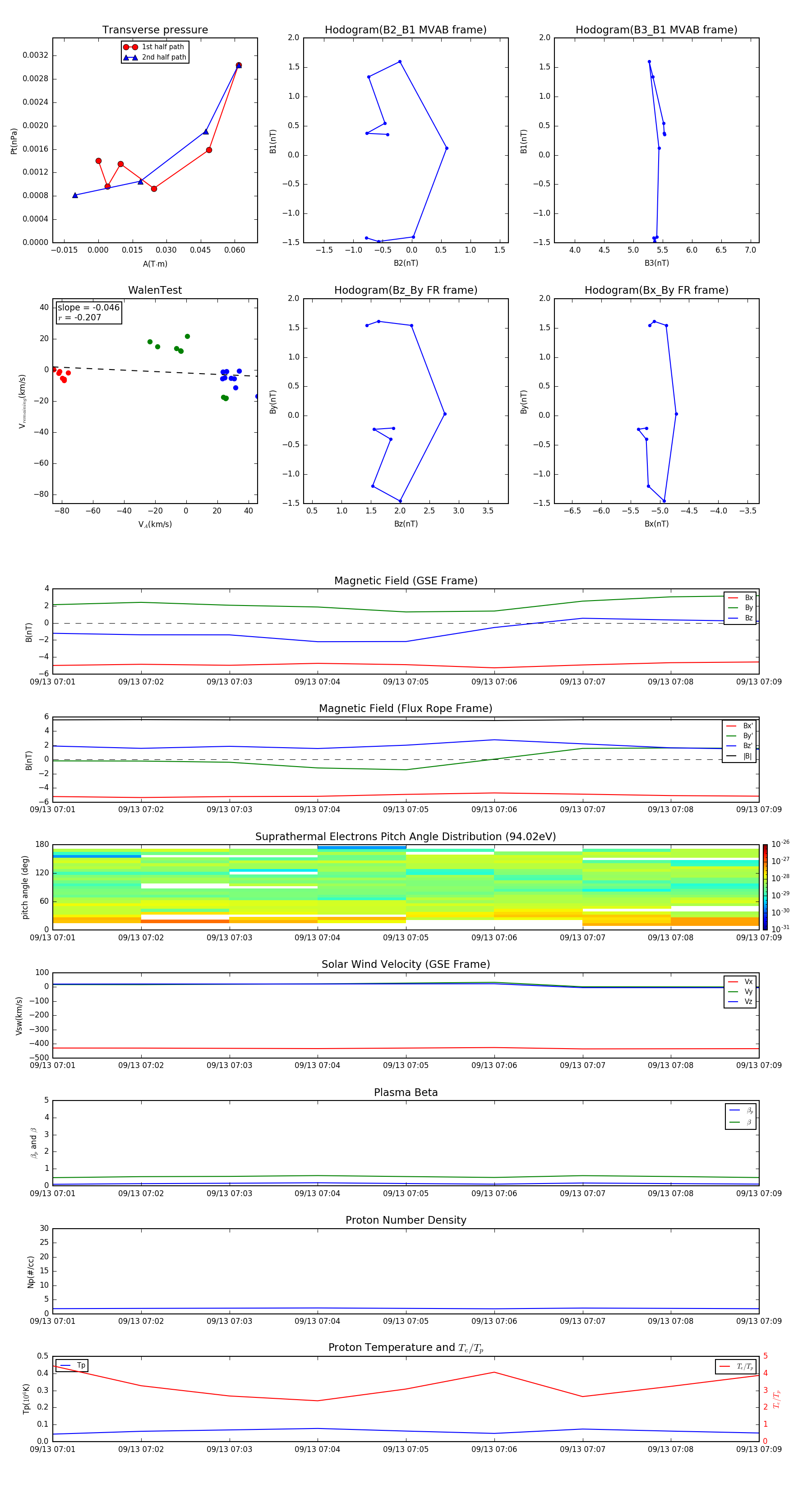This screenshot has width=812, height=1489.
Task: Click the 'B3(nT)' x-axis label
Action: click(656, 263)
